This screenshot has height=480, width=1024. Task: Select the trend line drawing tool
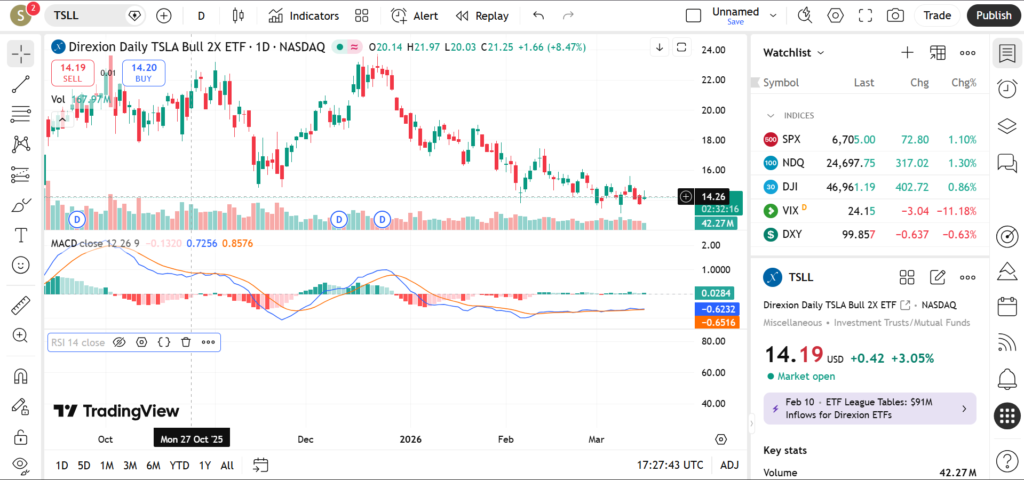pyautogui.click(x=21, y=84)
